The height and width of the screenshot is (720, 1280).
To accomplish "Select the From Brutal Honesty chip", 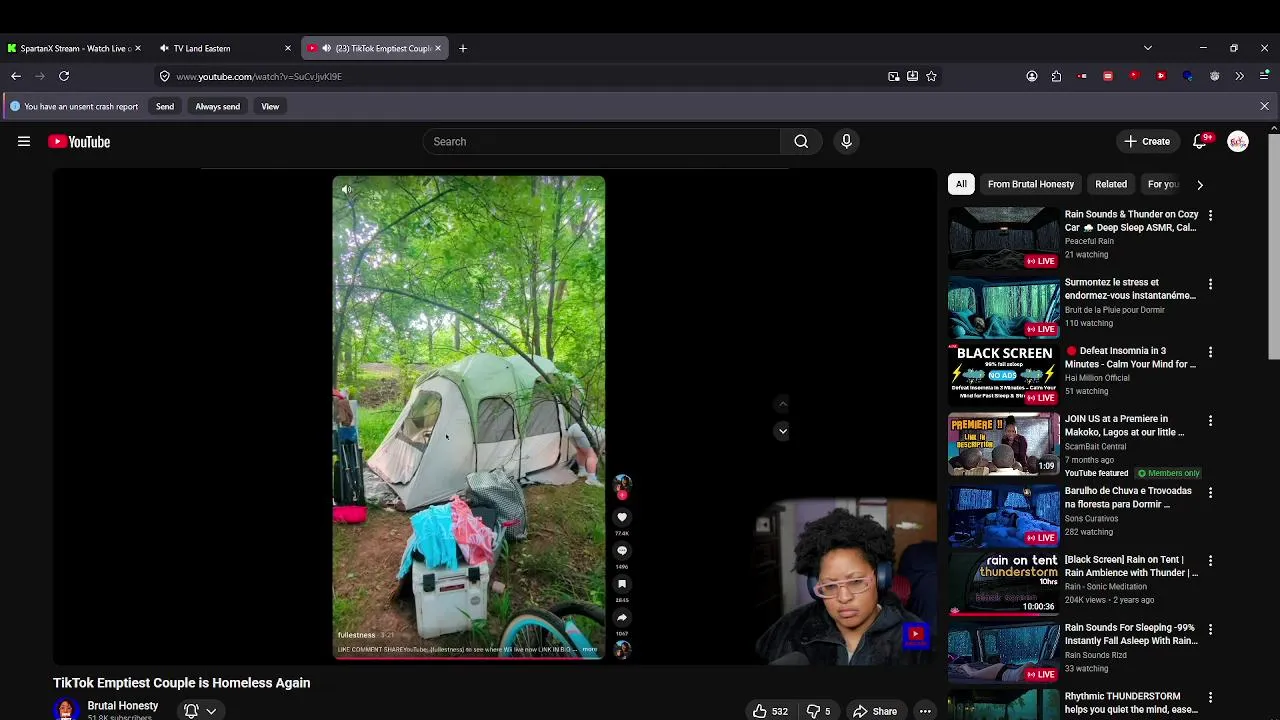I will (x=1031, y=184).
